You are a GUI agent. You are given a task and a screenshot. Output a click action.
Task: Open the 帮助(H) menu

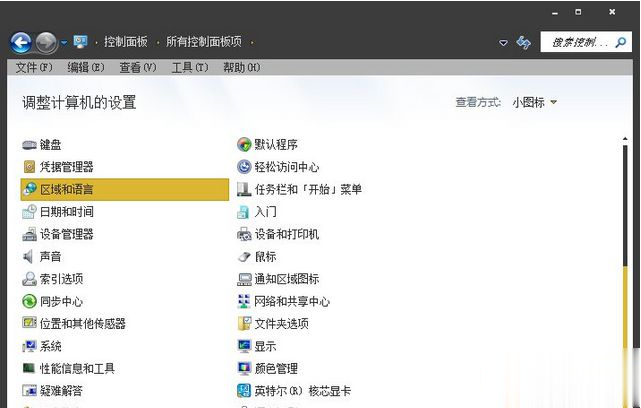242,67
